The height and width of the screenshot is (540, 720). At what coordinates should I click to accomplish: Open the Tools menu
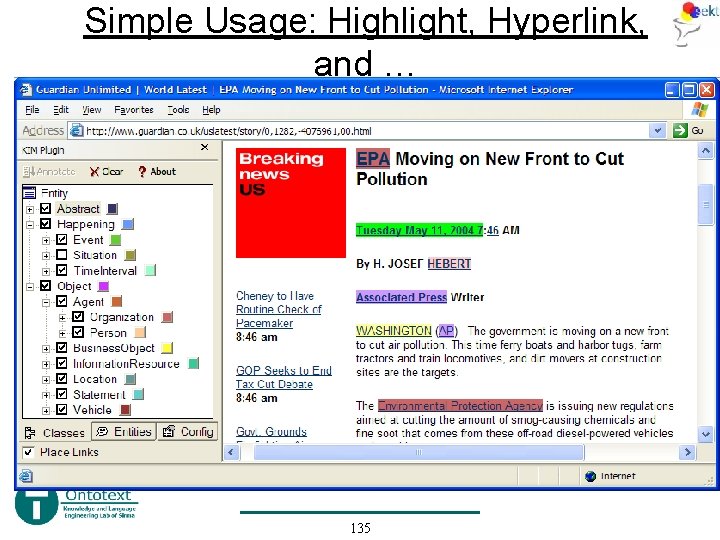[x=178, y=110]
